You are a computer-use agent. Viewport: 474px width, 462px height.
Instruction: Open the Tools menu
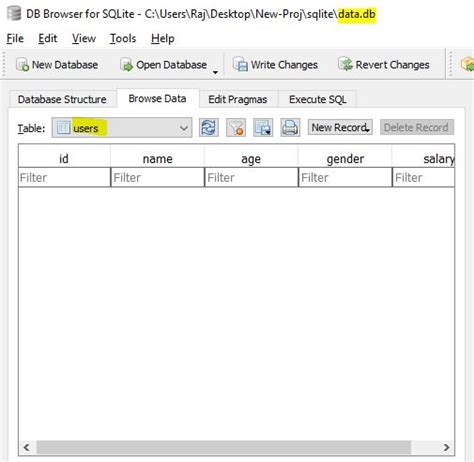pyautogui.click(x=123, y=39)
